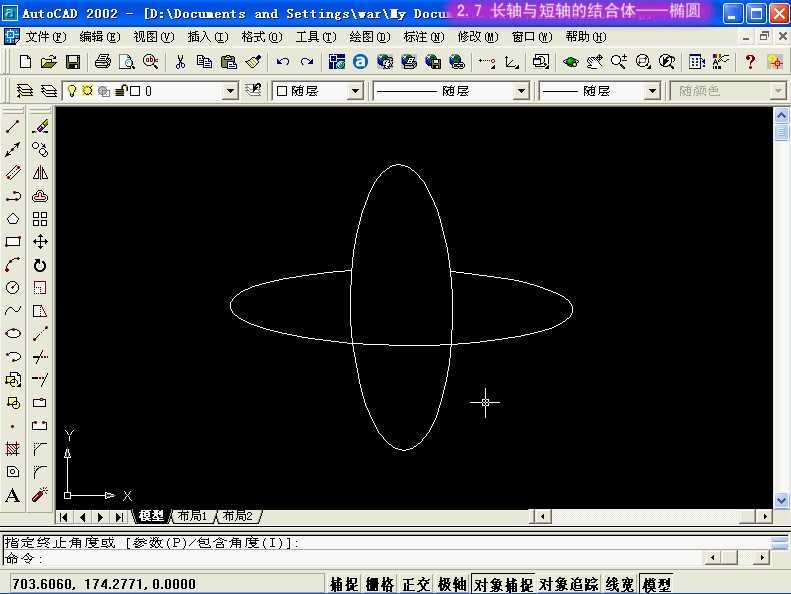Image resolution: width=791 pixels, height=594 pixels.
Task: Open the Help question mark icon
Action: coord(750,62)
